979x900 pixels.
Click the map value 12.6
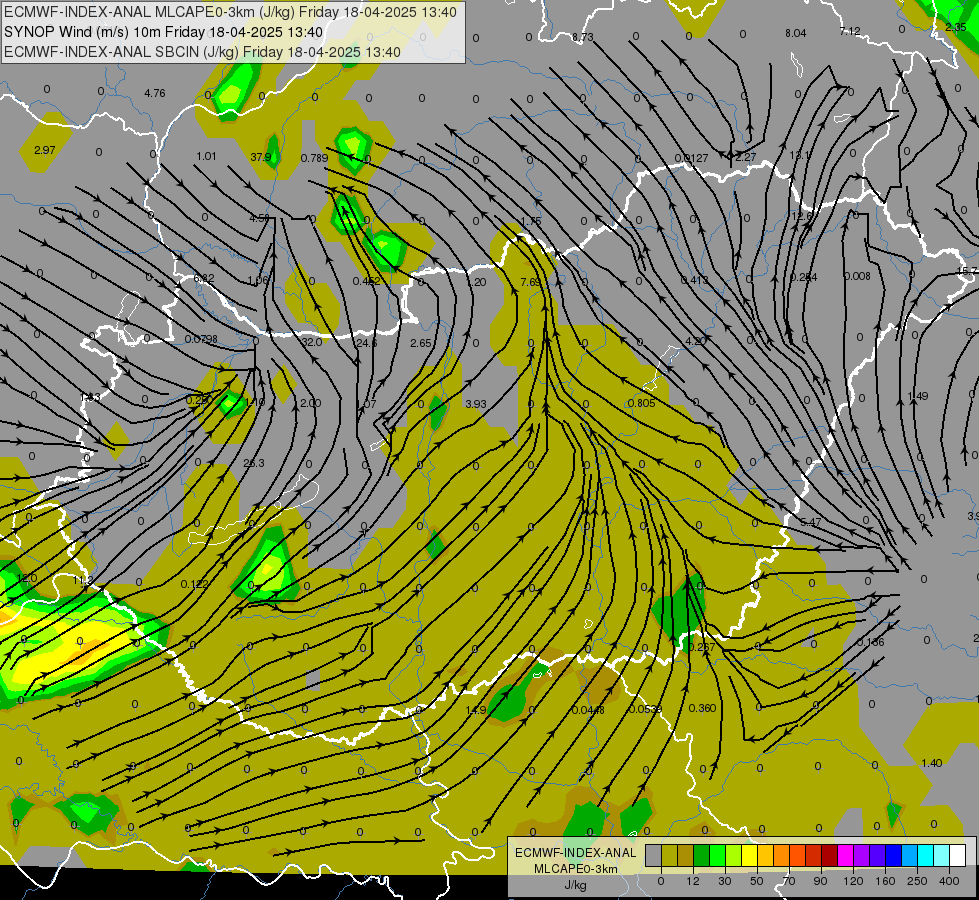click(x=802, y=216)
